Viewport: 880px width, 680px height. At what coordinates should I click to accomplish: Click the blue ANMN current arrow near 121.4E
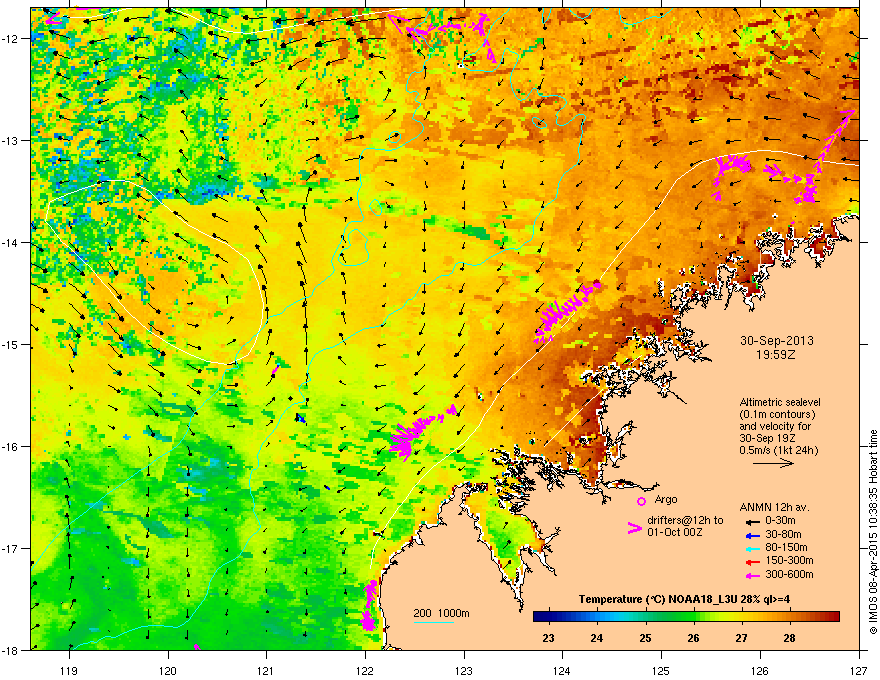click(301, 418)
